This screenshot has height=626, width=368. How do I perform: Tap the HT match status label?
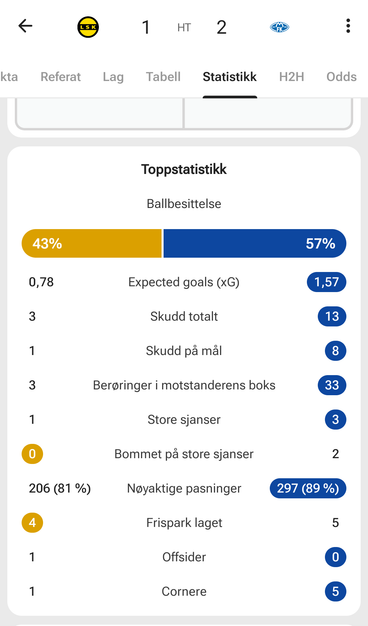click(184, 28)
